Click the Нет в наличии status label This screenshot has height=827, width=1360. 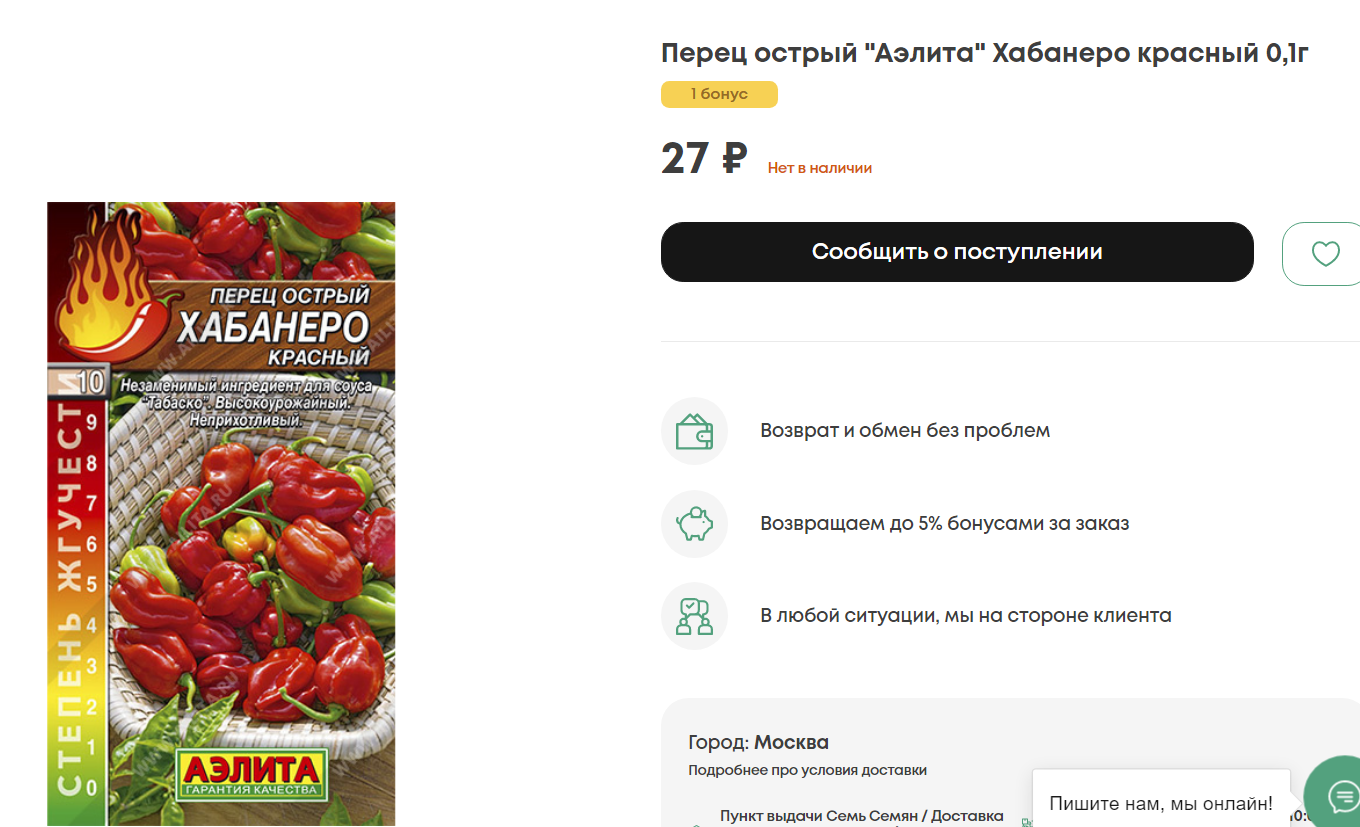[820, 168]
